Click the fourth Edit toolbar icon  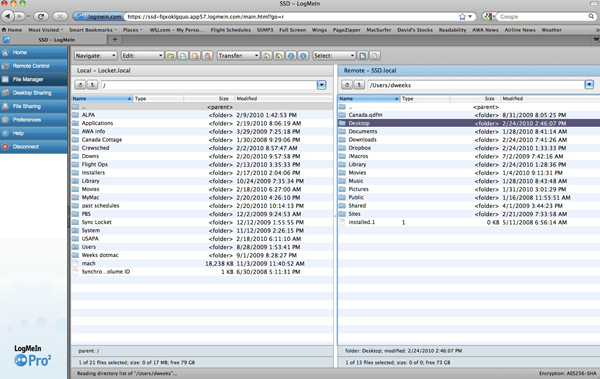point(207,56)
